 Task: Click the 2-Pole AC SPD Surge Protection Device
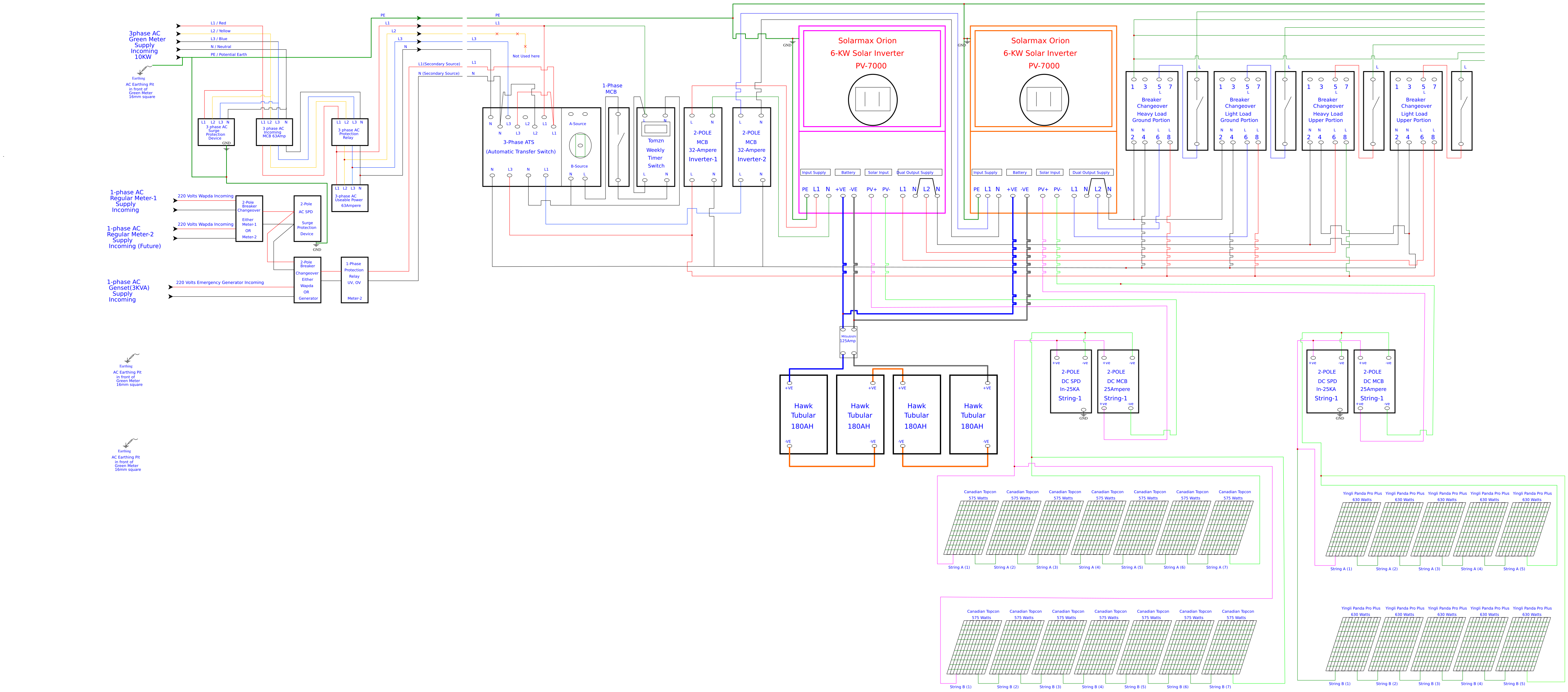coord(307,219)
